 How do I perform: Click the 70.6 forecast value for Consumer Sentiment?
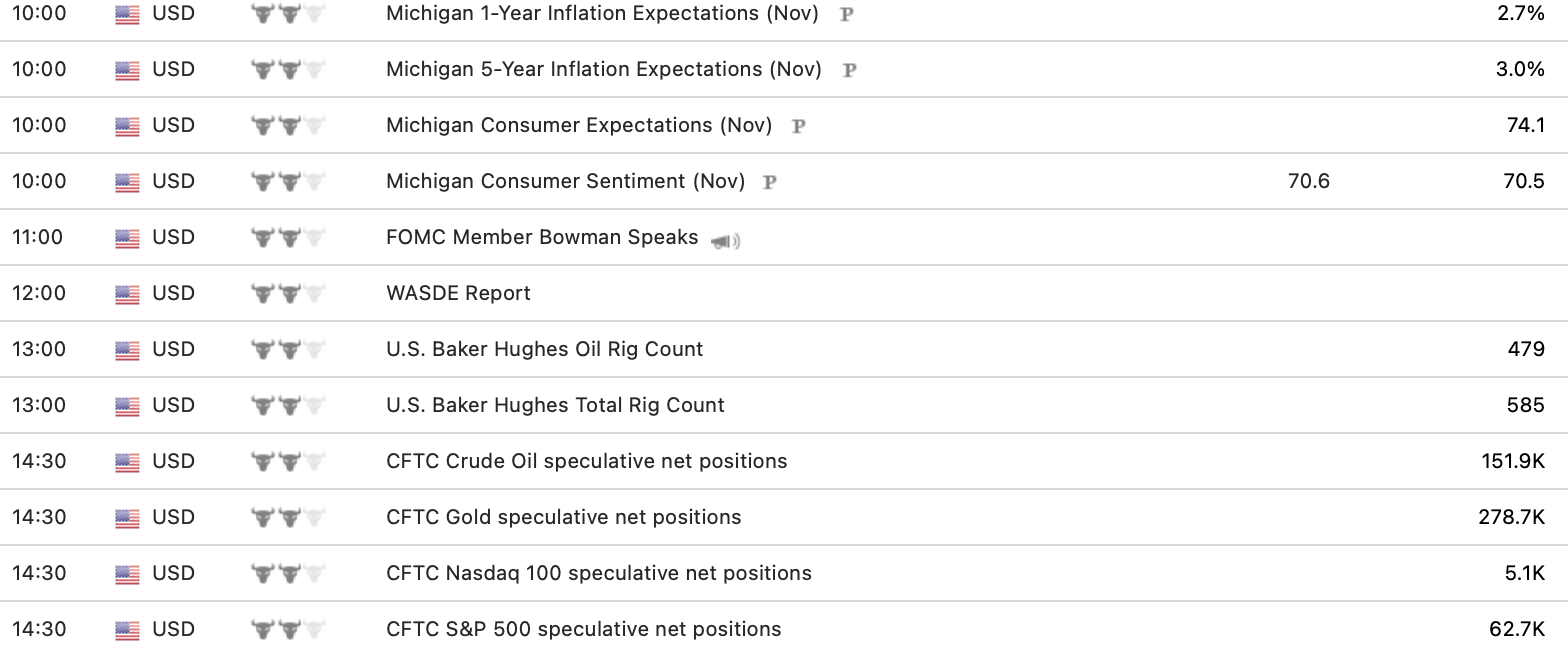pos(1309,181)
